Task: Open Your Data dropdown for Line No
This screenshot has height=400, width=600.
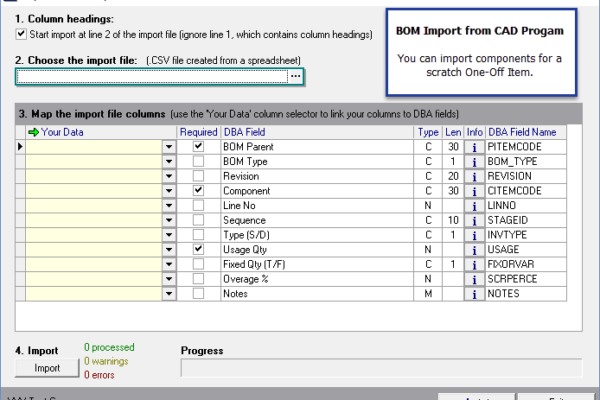Action: [169, 206]
